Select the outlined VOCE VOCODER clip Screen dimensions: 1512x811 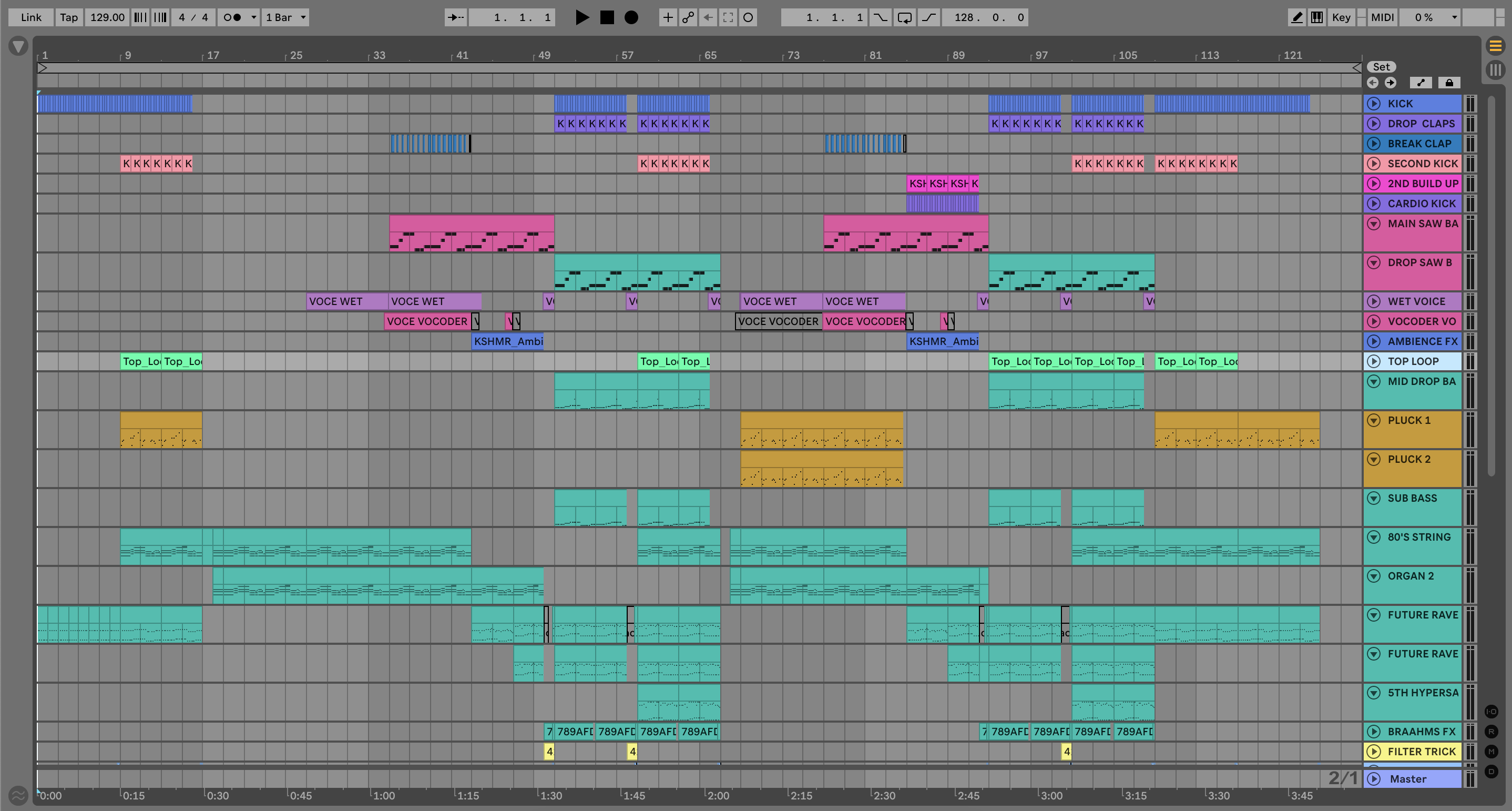(x=778, y=321)
